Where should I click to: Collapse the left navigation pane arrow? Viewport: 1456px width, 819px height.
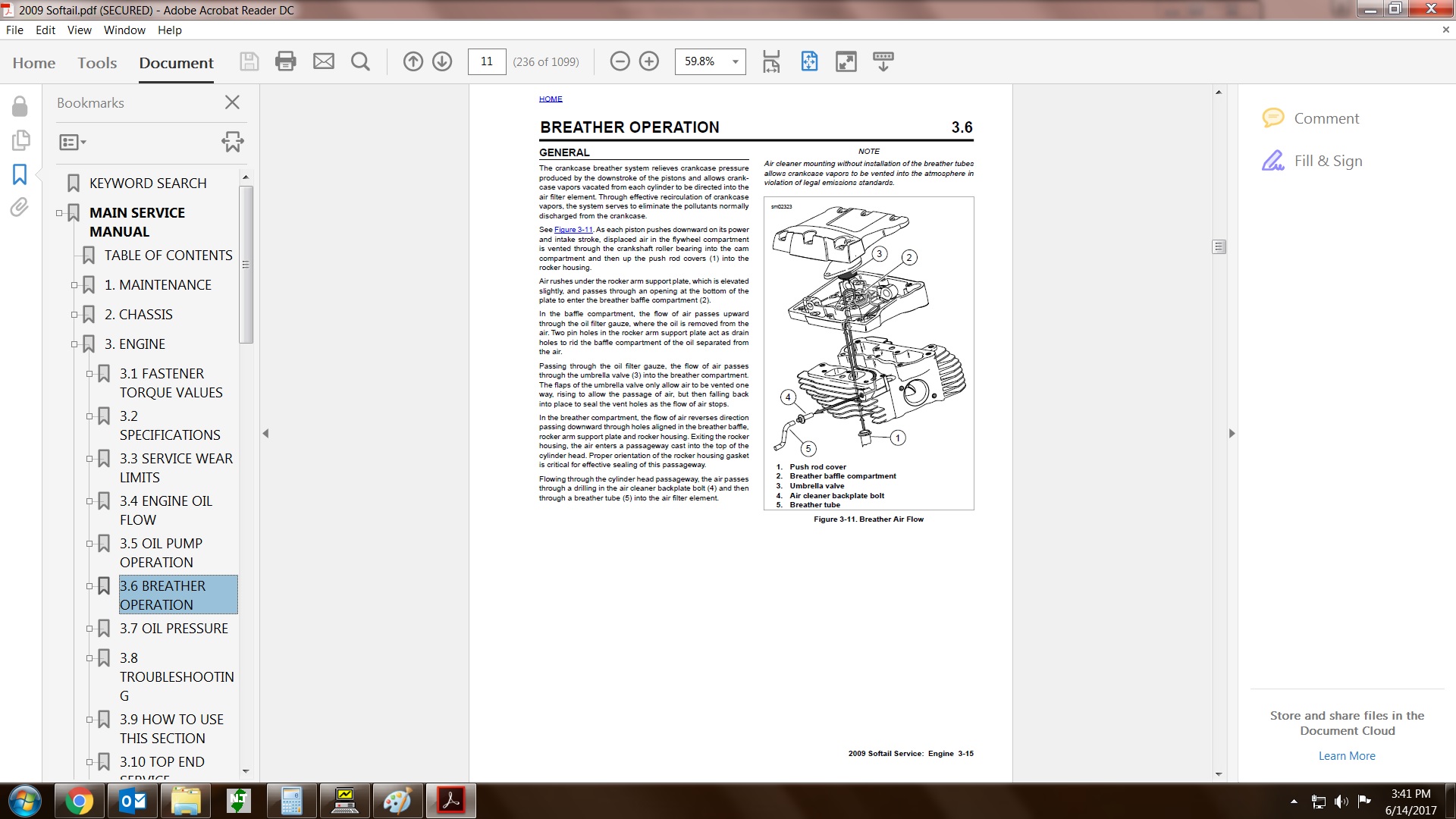[265, 434]
